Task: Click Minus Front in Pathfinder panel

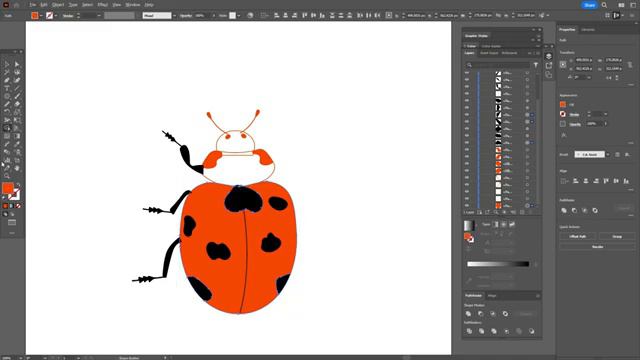Action: tap(481, 313)
